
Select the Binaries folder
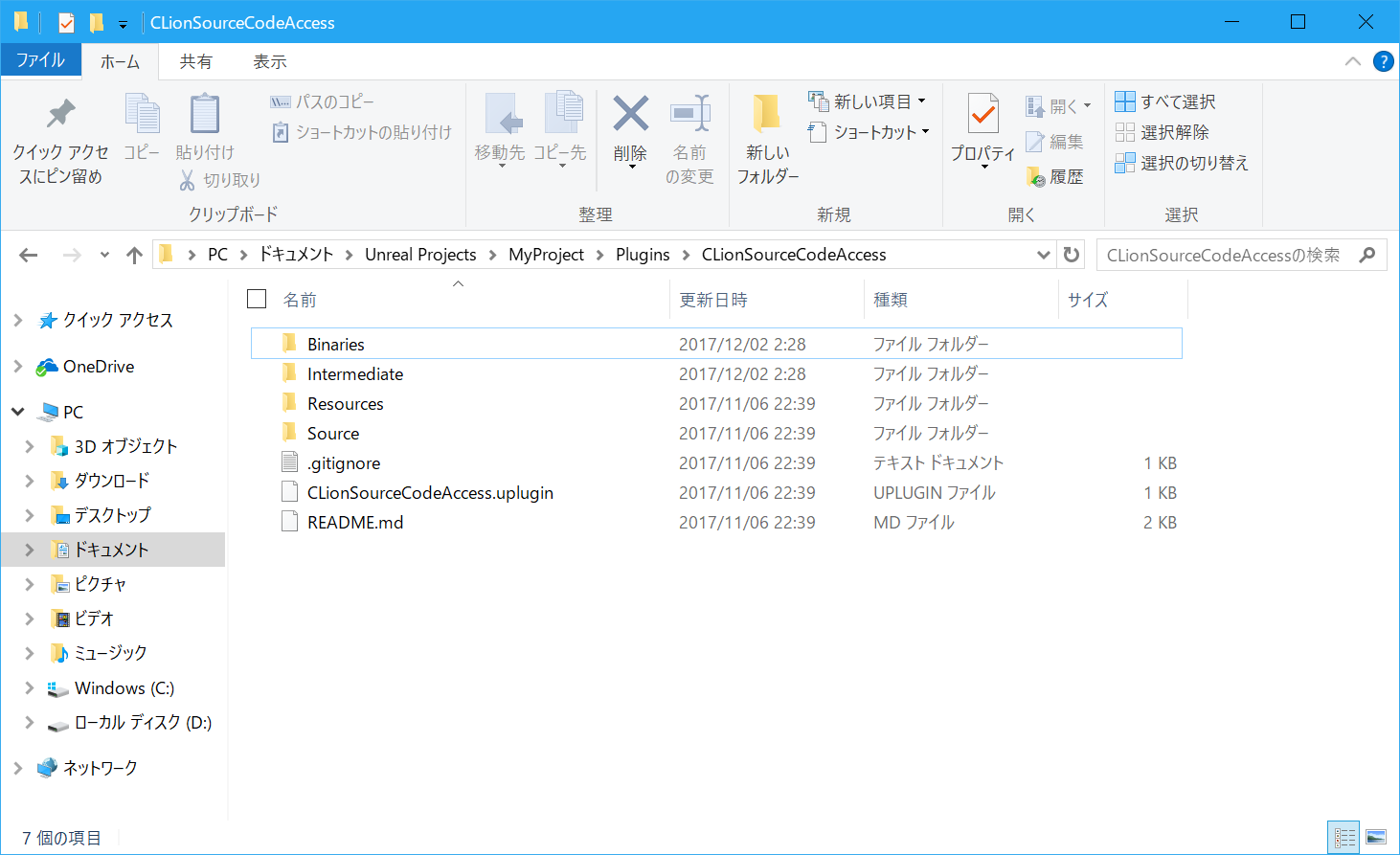(716, 344)
